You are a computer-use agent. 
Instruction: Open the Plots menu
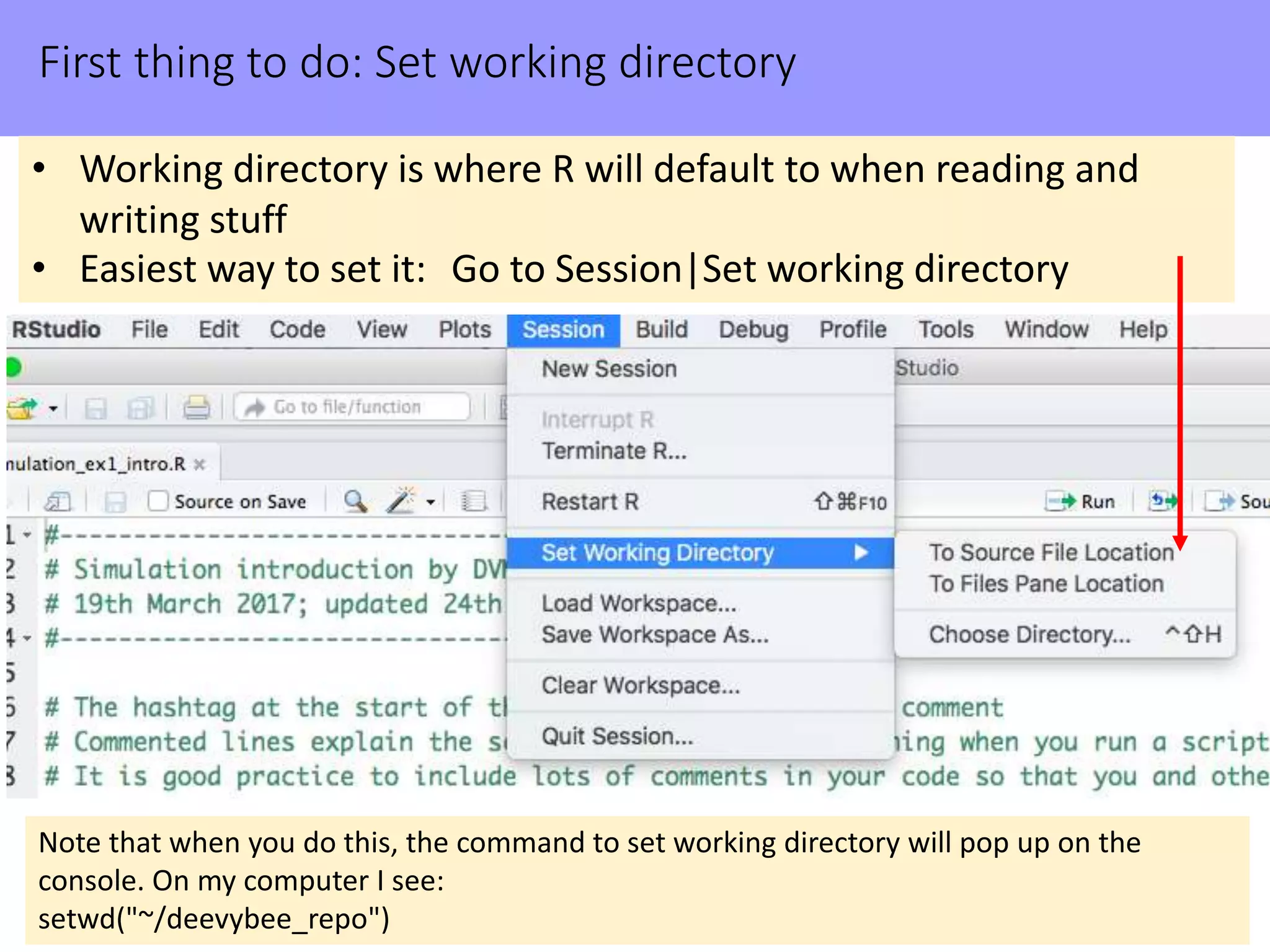pyautogui.click(x=465, y=330)
